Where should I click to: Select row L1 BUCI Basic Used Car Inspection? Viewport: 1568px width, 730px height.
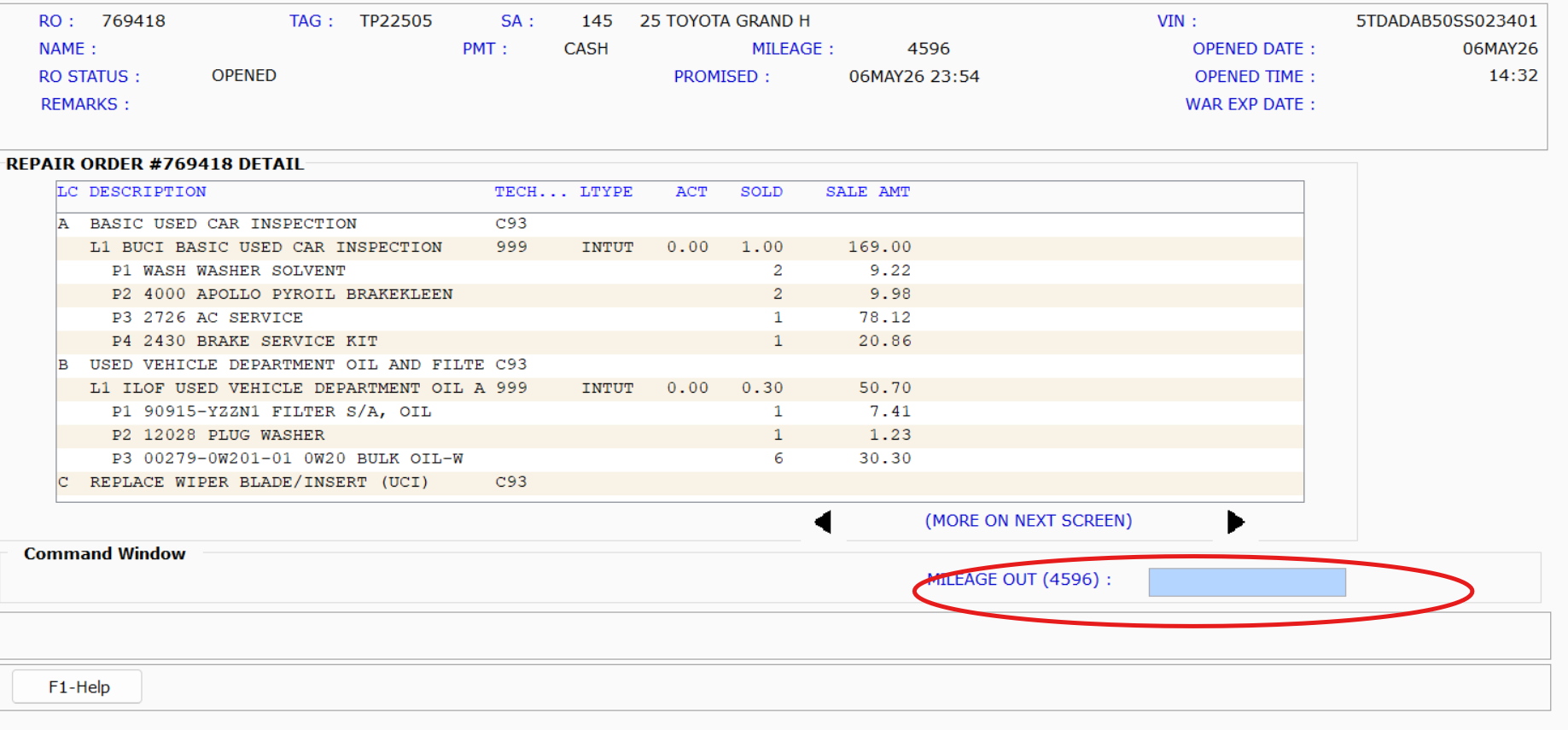[679, 248]
